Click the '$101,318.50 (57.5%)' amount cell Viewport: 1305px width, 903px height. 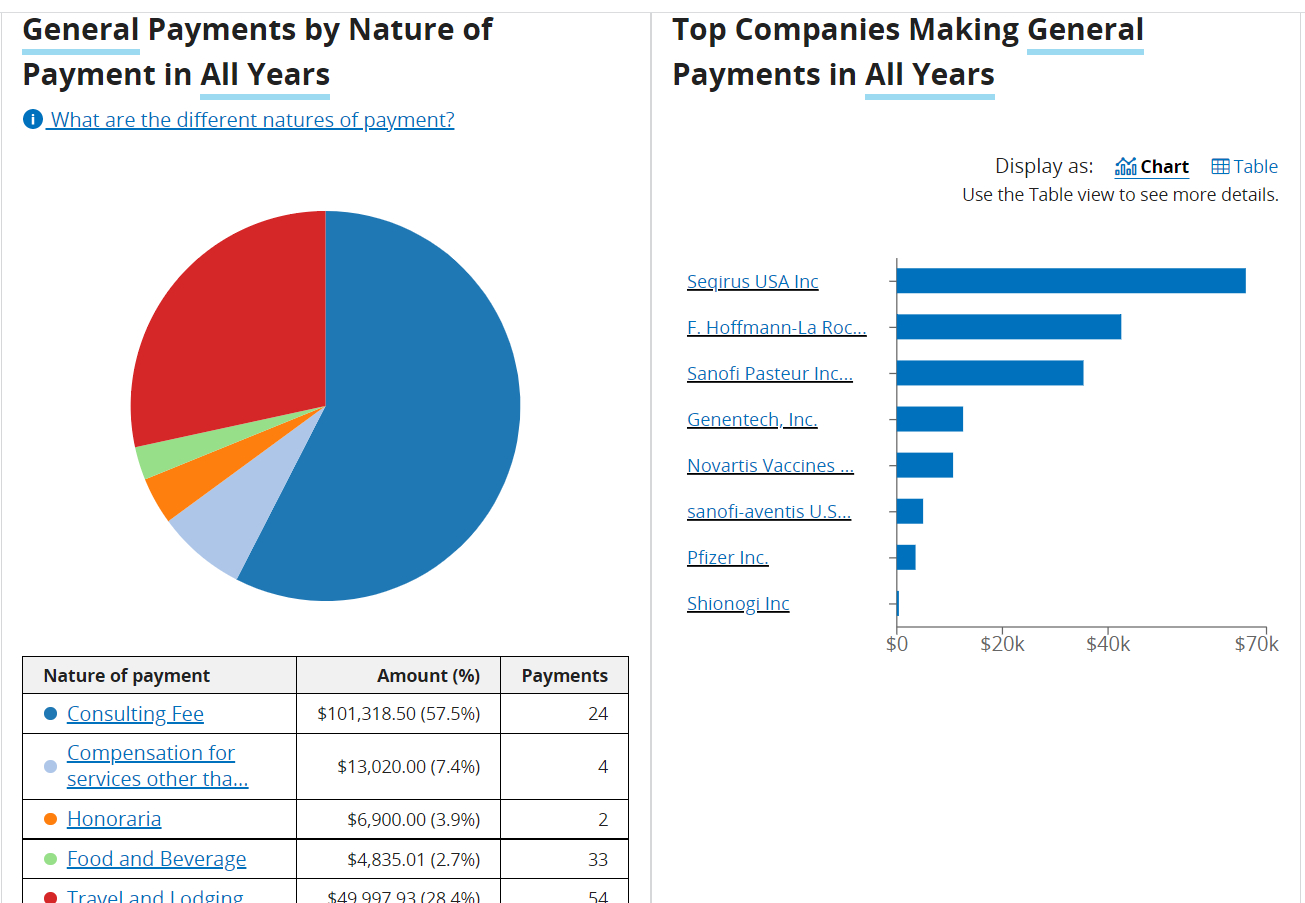pyautogui.click(x=399, y=714)
